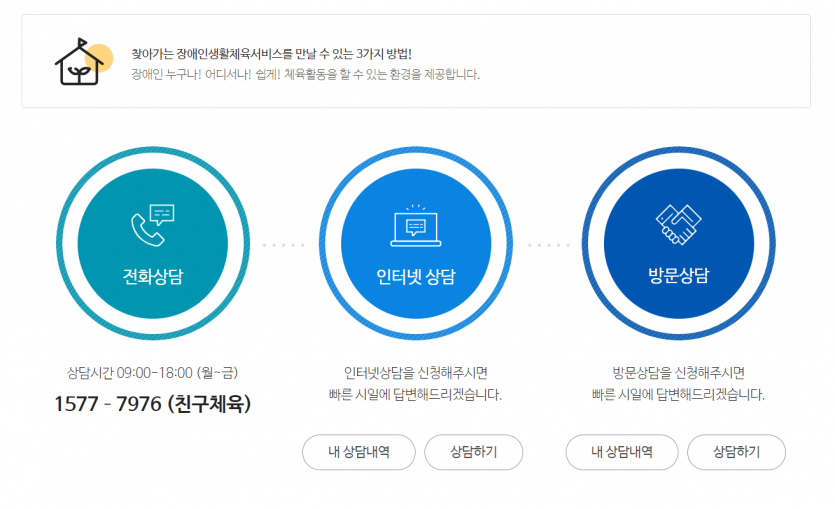The width and height of the screenshot is (835, 509).
Task: Open 내 상담내역 under 인터넷 상담
Action: coord(359,452)
